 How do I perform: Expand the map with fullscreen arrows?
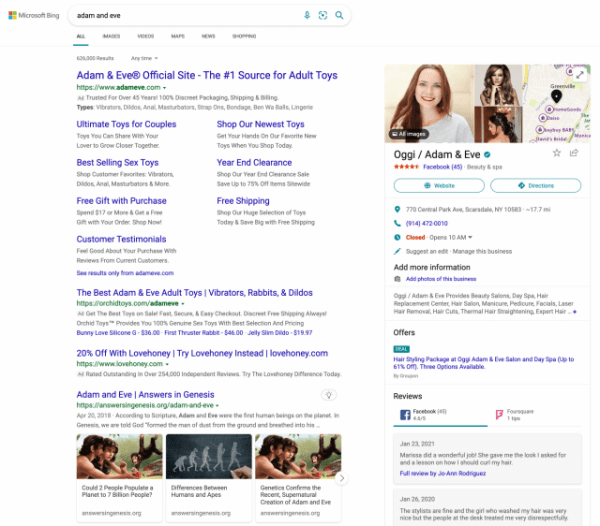pyautogui.click(x=580, y=75)
